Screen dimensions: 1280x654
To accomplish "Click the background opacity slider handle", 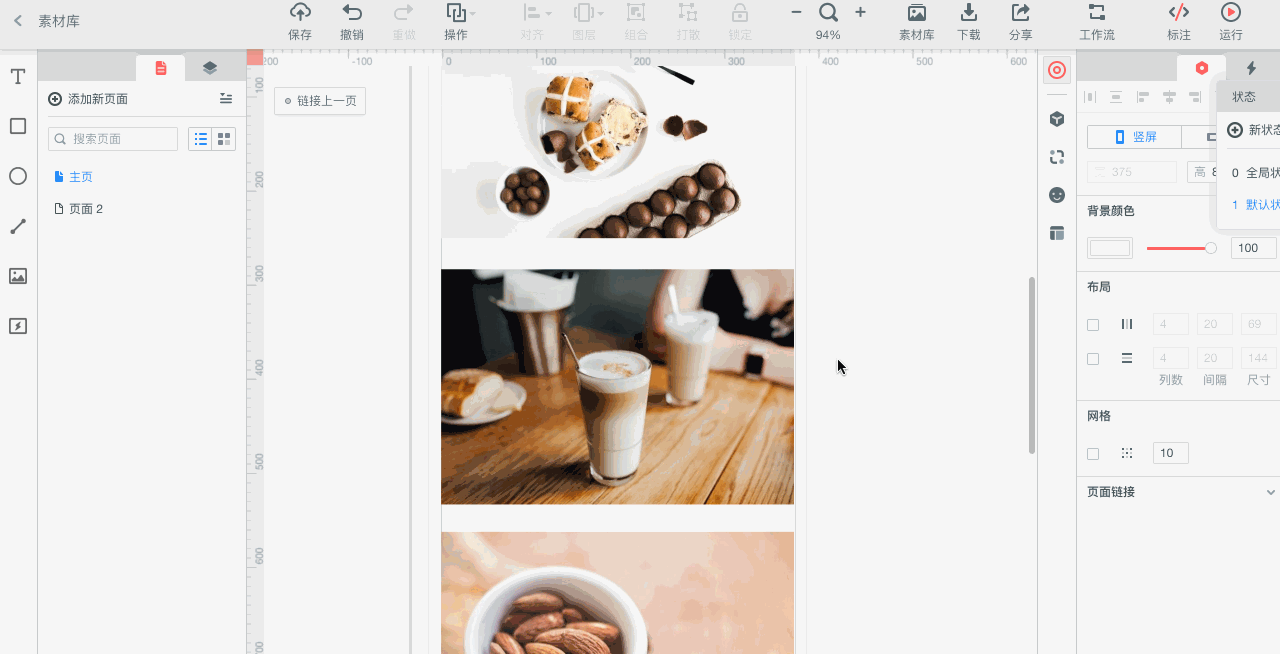I will pyautogui.click(x=1211, y=248).
